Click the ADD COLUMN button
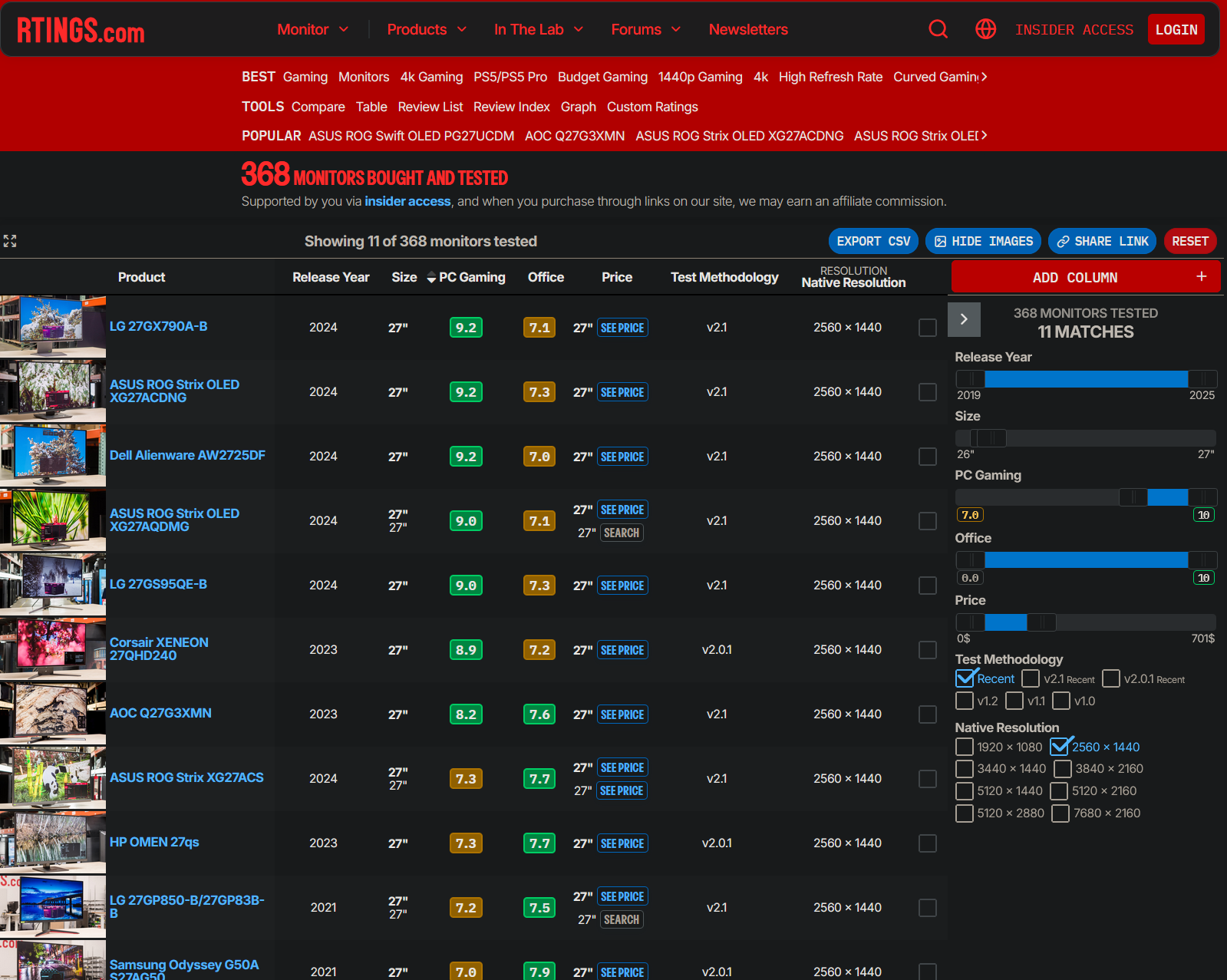This screenshot has height=980, width=1227. [x=1085, y=277]
